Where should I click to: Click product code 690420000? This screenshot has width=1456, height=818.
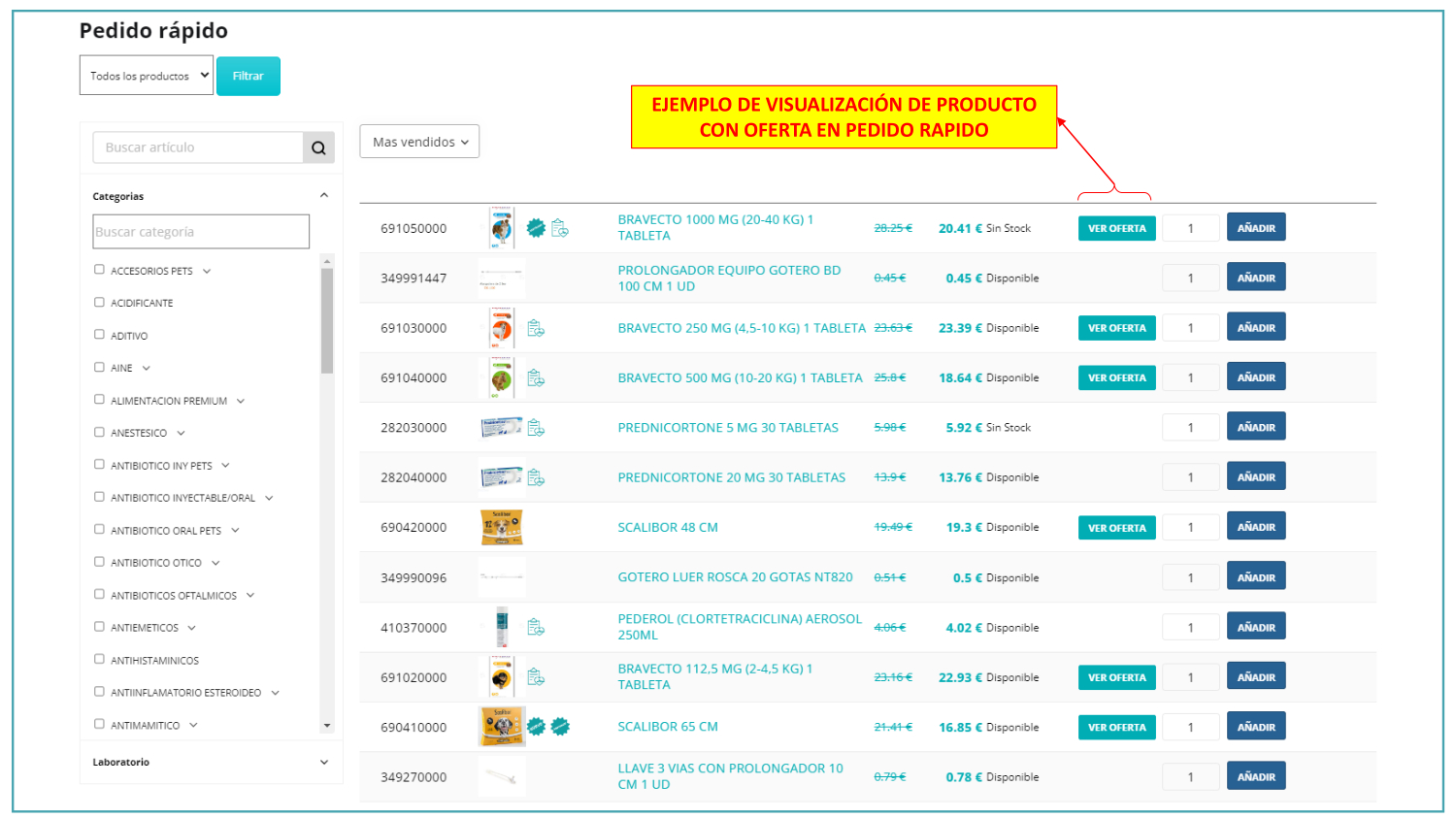pos(414,527)
